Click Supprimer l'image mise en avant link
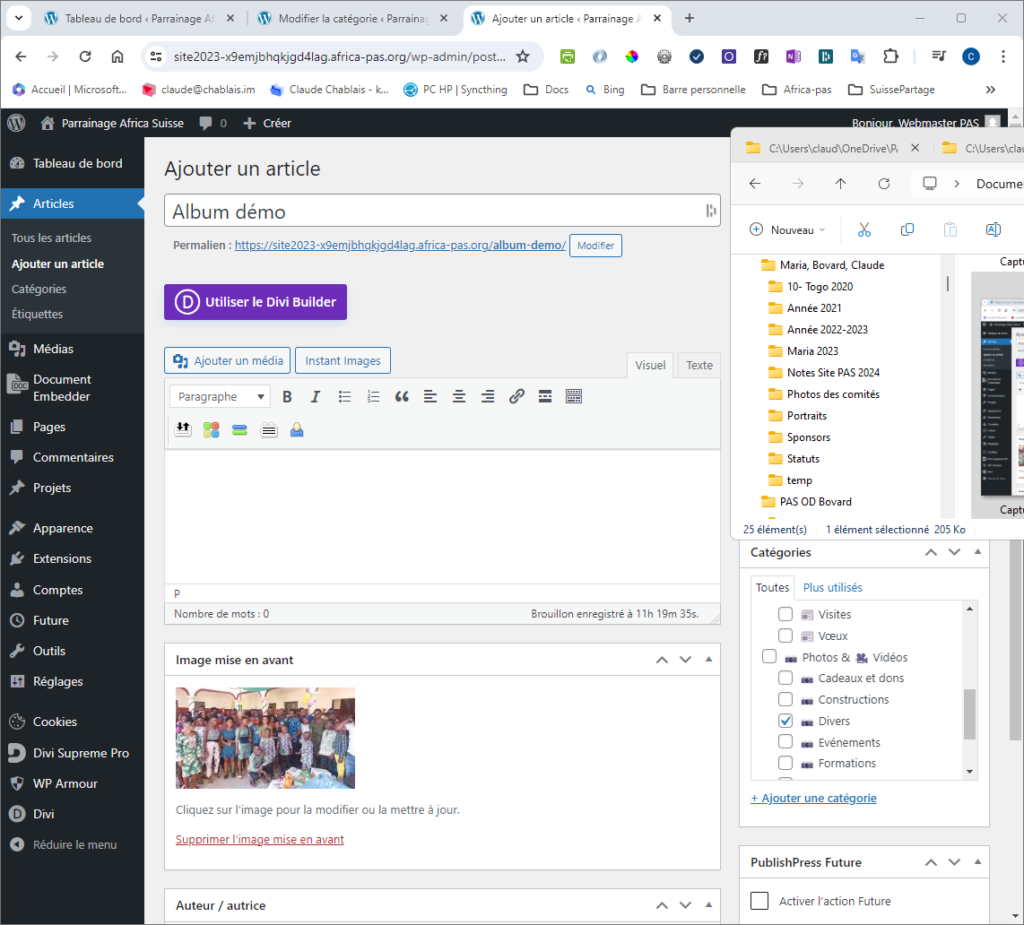 (259, 840)
